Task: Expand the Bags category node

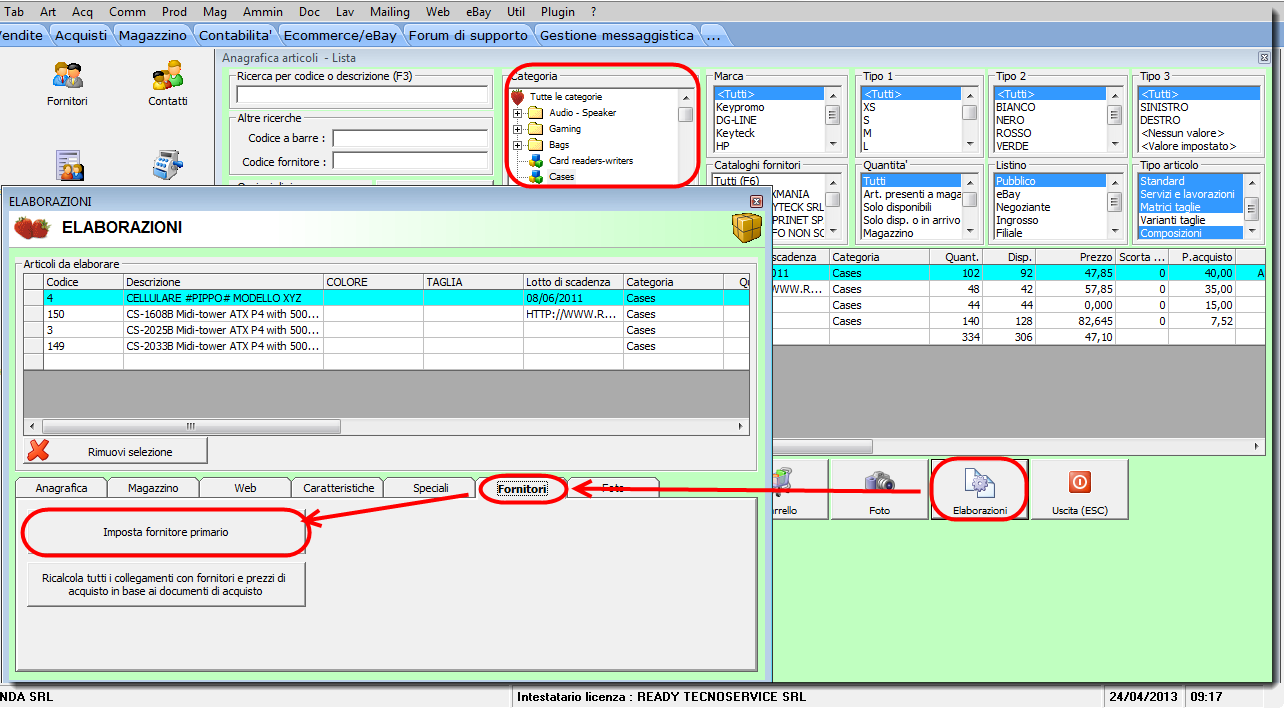Action: tap(517, 145)
